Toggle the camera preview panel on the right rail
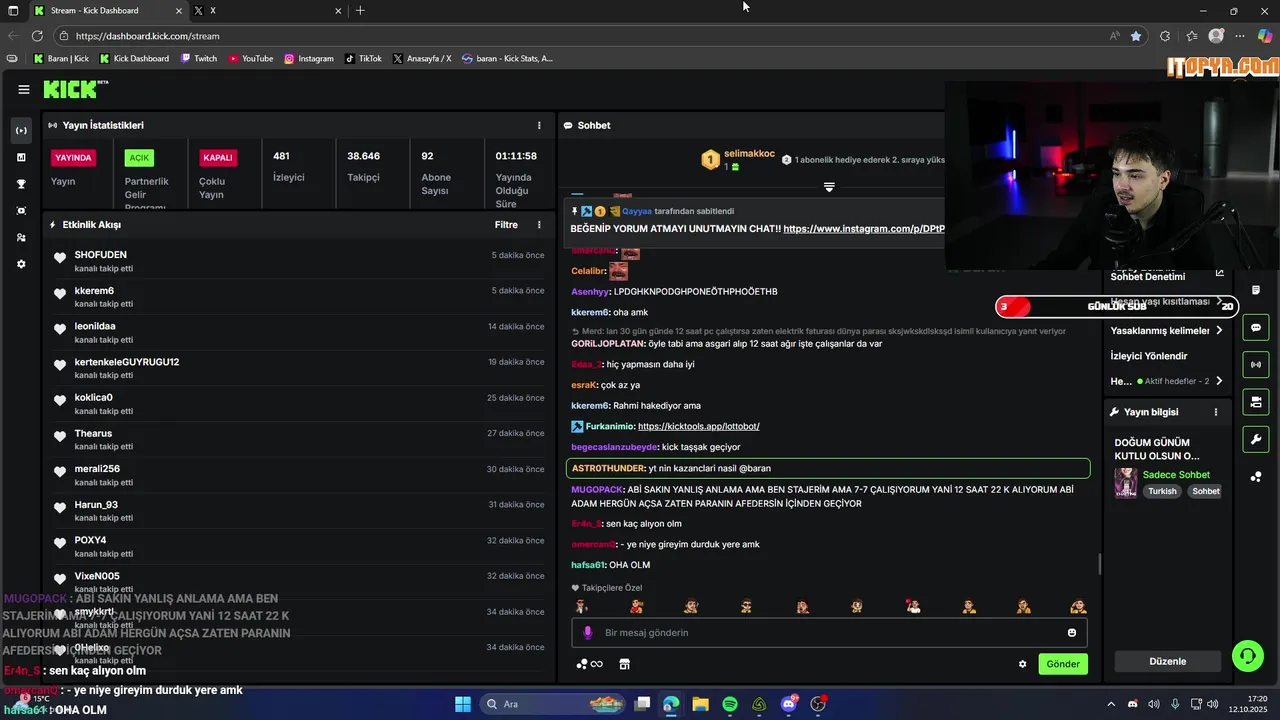This screenshot has width=1280, height=720. pyautogui.click(x=1256, y=402)
